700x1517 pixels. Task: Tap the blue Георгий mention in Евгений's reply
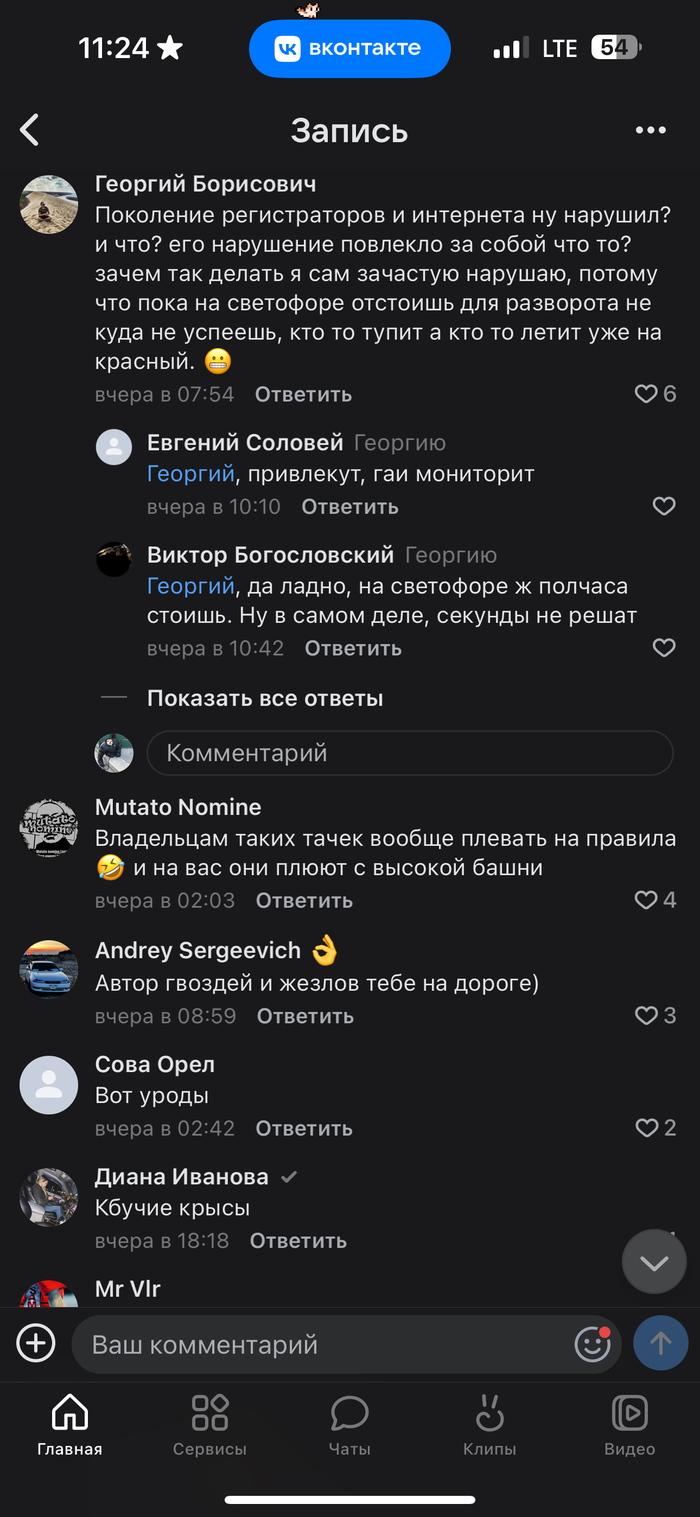(190, 473)
